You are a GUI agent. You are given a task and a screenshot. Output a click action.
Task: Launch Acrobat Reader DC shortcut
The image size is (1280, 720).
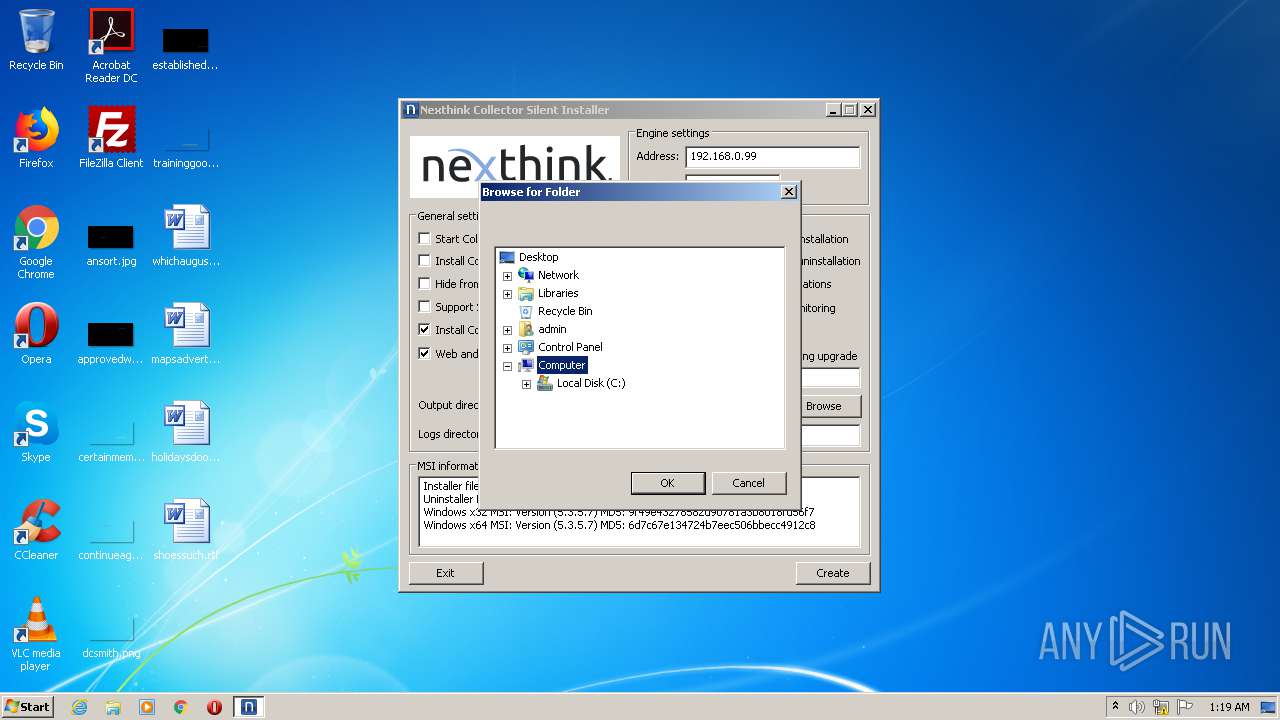(x=111, y=46)
